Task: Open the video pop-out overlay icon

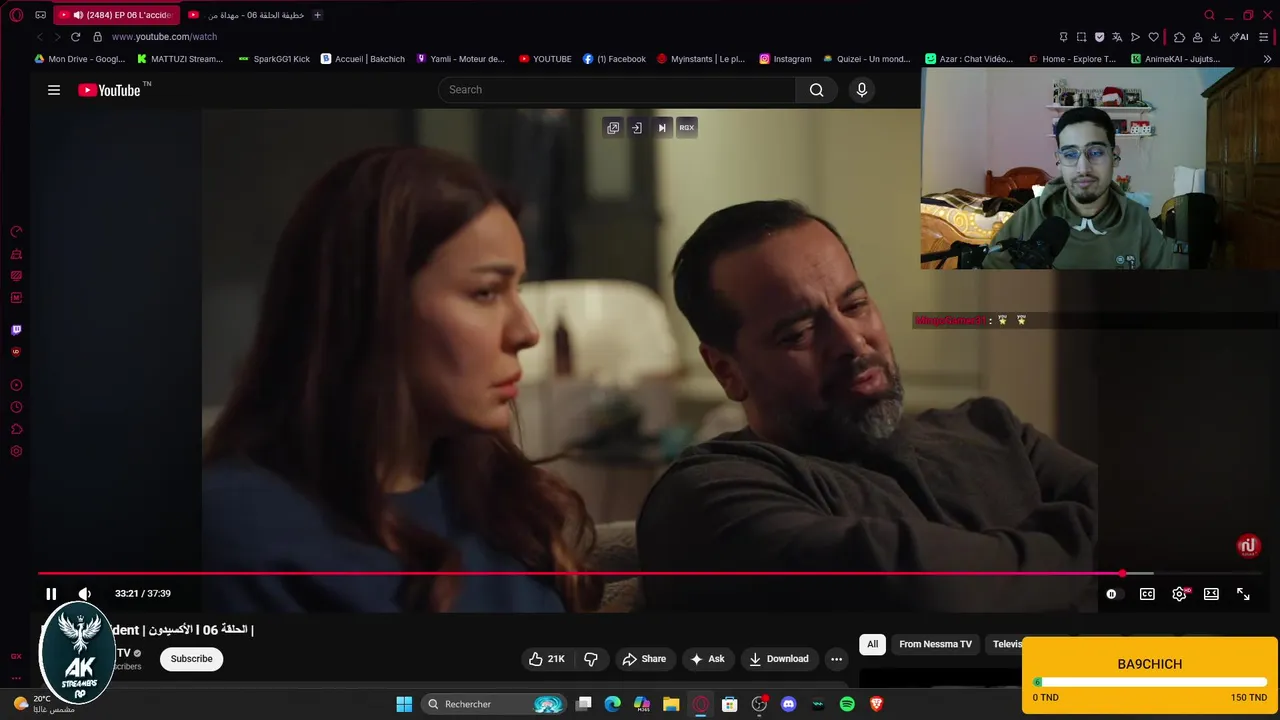Action: [613, 128]
